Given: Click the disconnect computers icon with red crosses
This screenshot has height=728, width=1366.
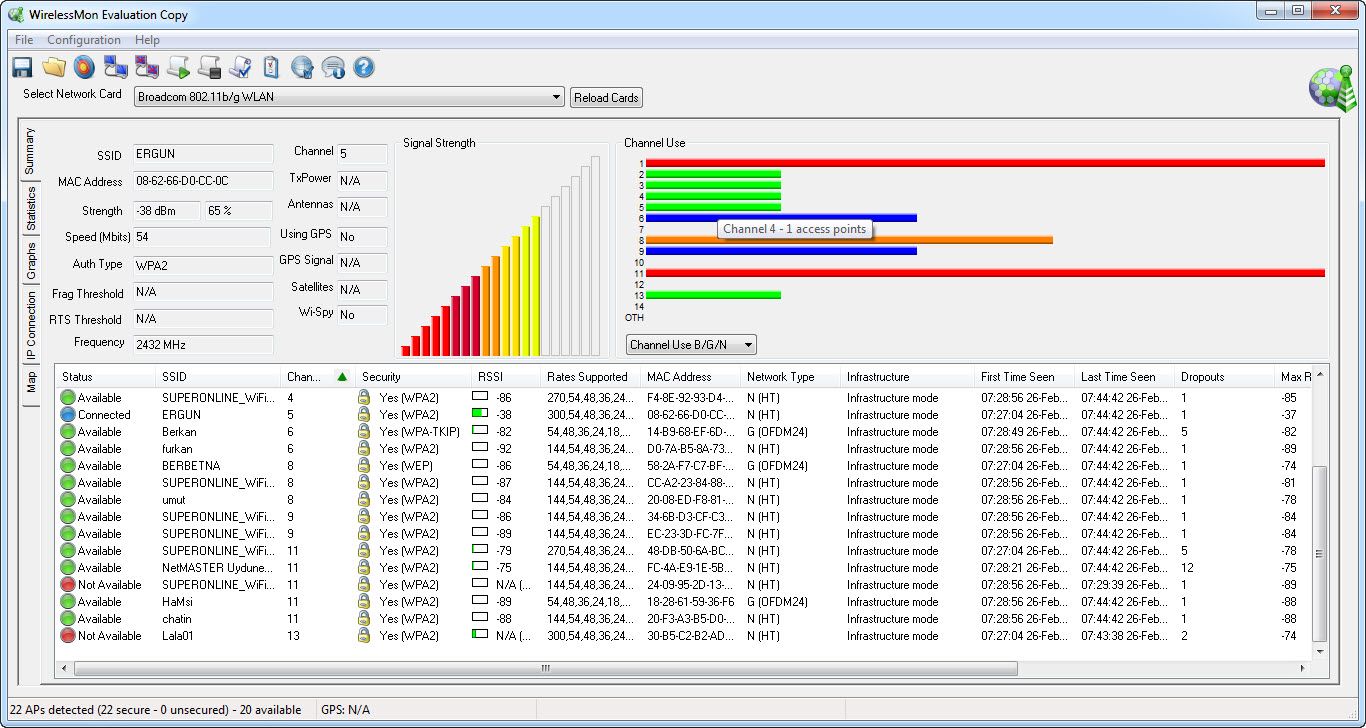Looking at the screenshot, I should pyautogui.click(x=147, y=67).
